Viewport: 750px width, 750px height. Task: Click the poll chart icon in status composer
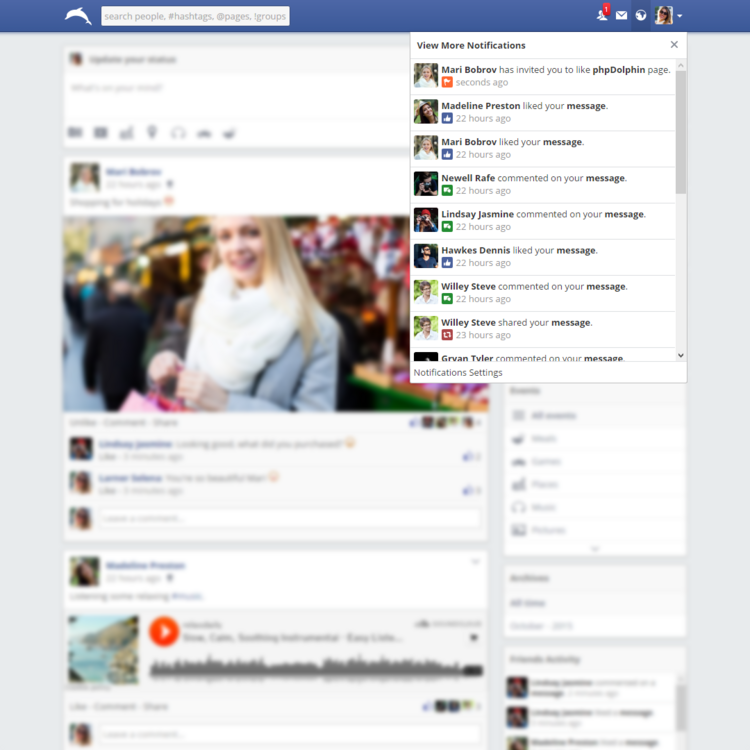tap(126, 132)
